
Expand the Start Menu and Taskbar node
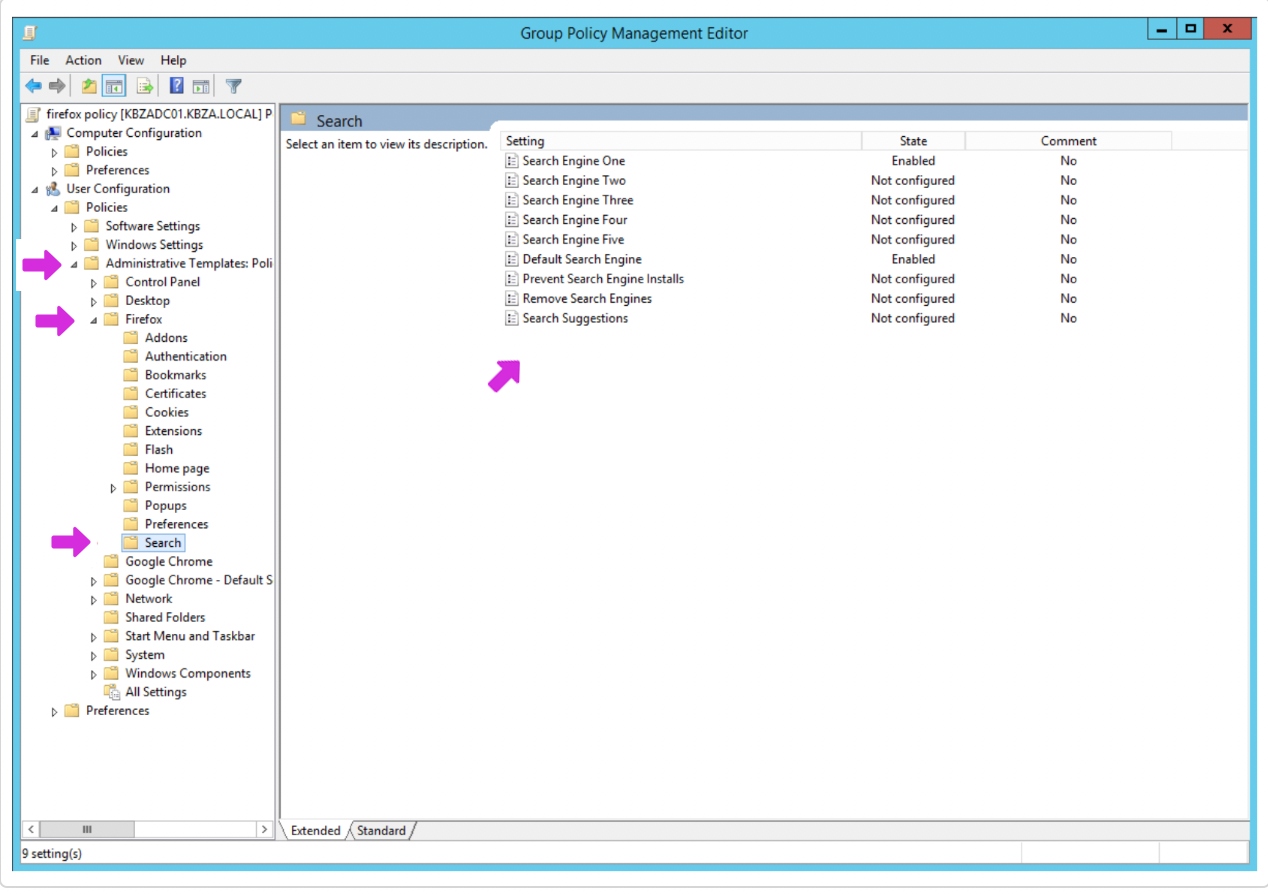tap(94, 637)
